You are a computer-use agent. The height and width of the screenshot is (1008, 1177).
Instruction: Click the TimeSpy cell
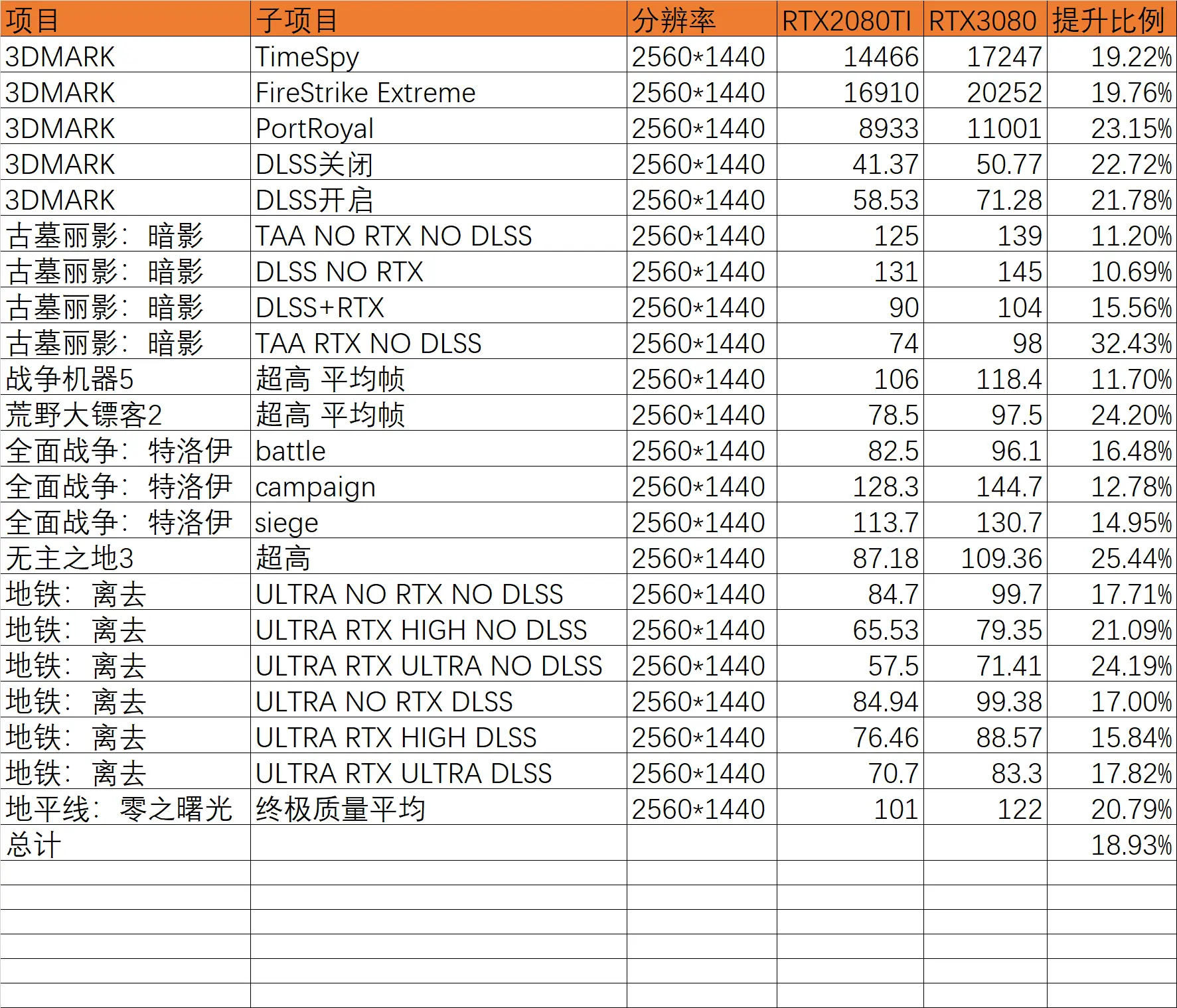(438, 56)
